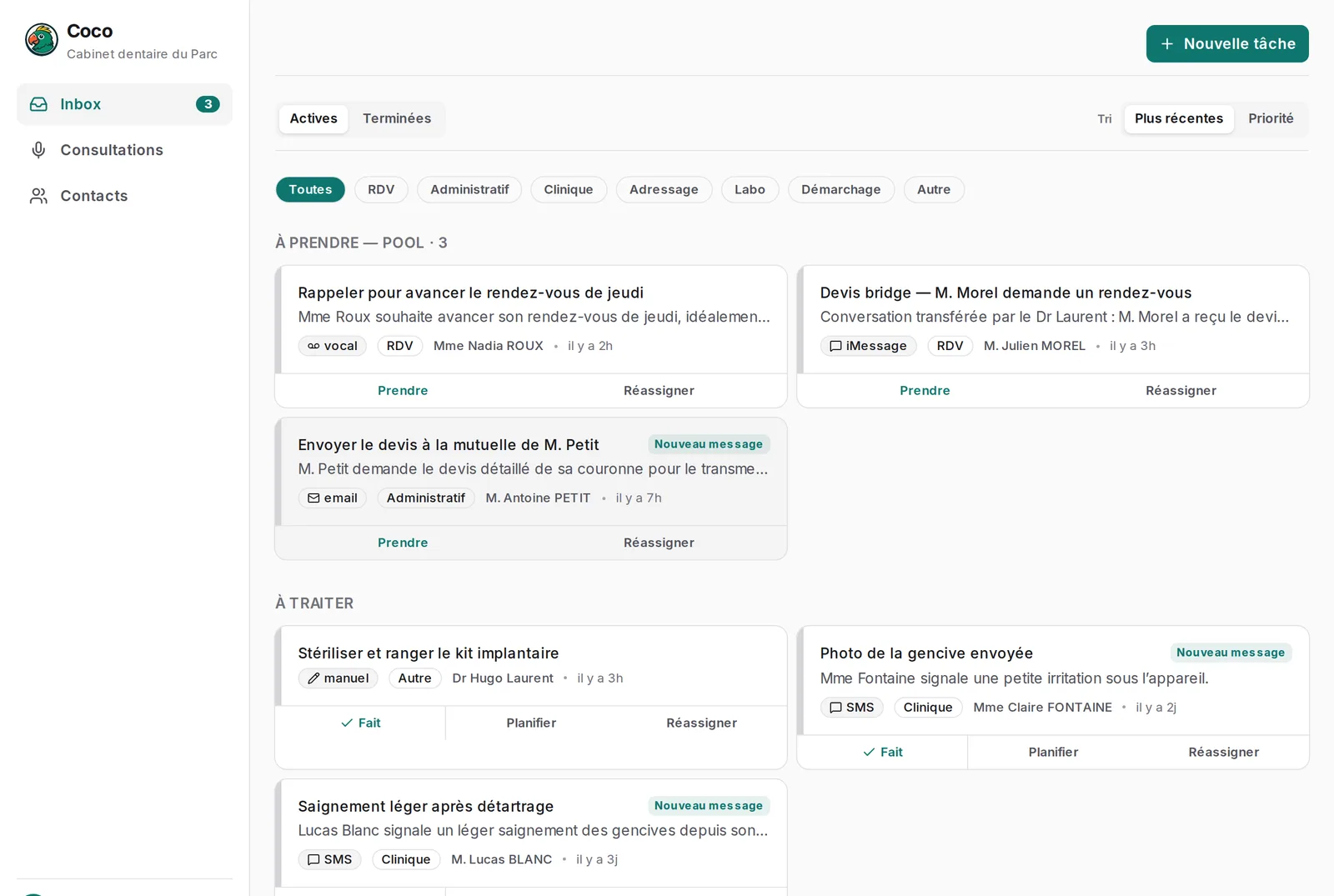Click the envelope icon in the email tag
1334x896 pixels.
[x=313, y=498]
